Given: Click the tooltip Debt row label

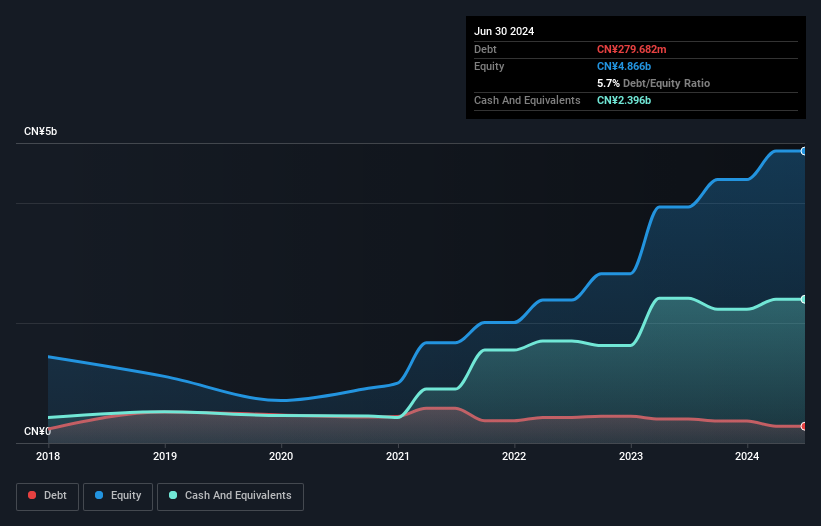Looking at the screenshot, I should pyautogui.click(x=485, y=49).
